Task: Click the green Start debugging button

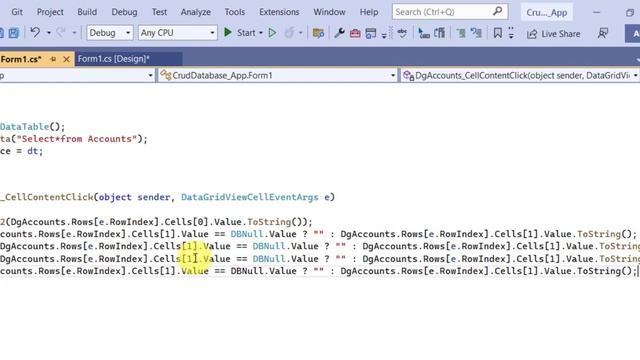Action: tap(240, 33)
